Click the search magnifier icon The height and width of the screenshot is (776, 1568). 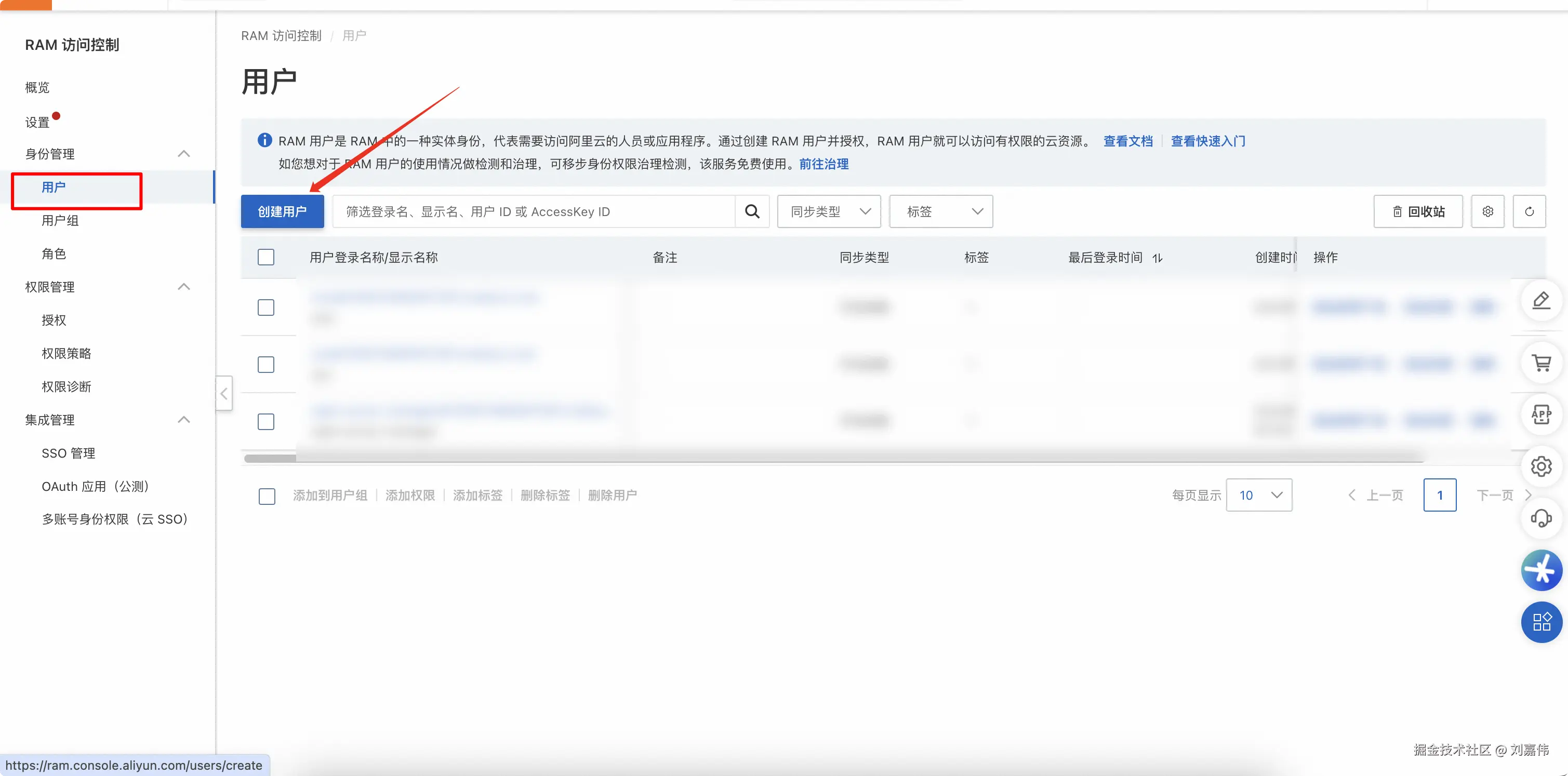(x=752, y=211)
